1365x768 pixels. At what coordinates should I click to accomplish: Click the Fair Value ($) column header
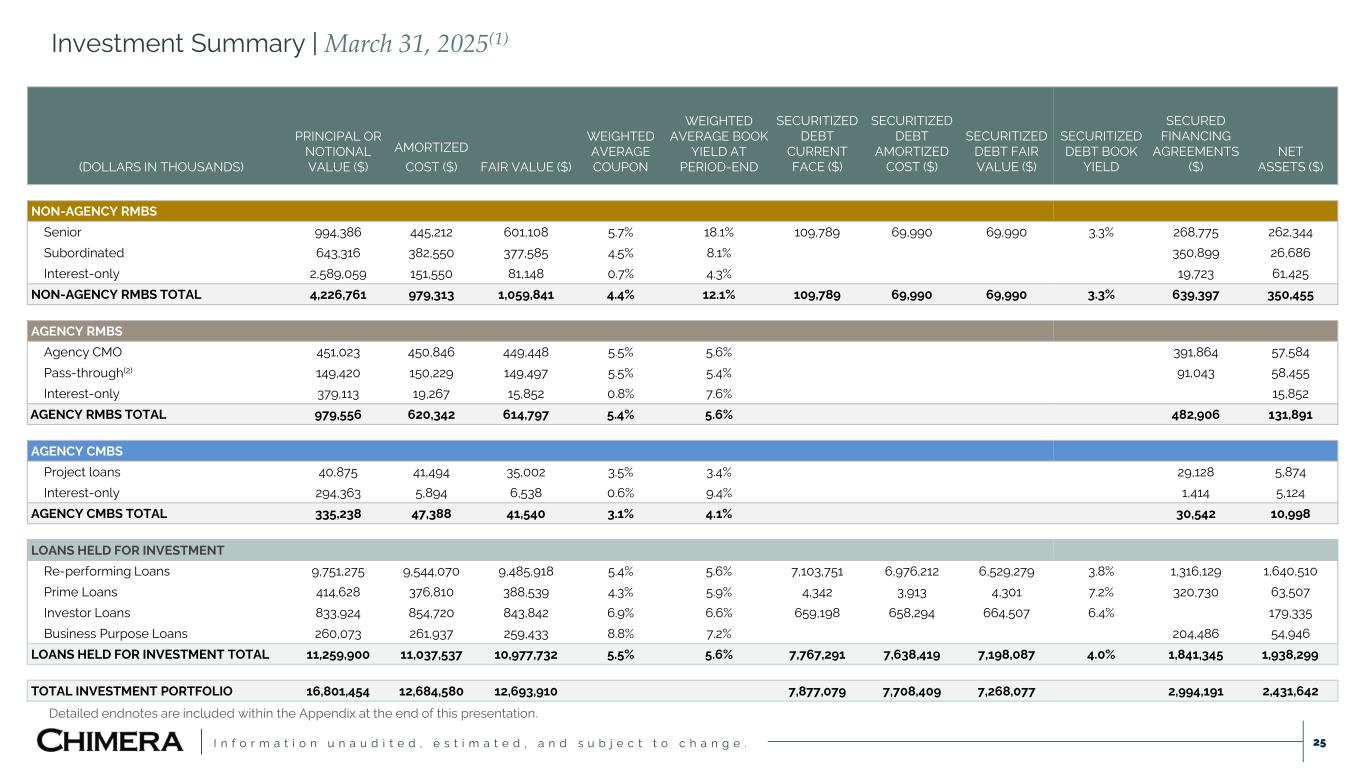pos(526,167)
